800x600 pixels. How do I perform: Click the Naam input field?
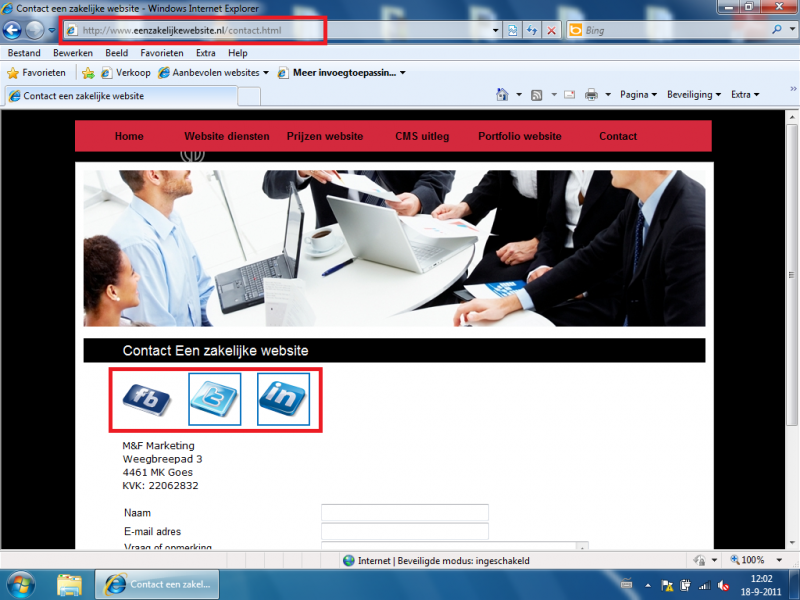pyautogui.click(x=404, y=513)
